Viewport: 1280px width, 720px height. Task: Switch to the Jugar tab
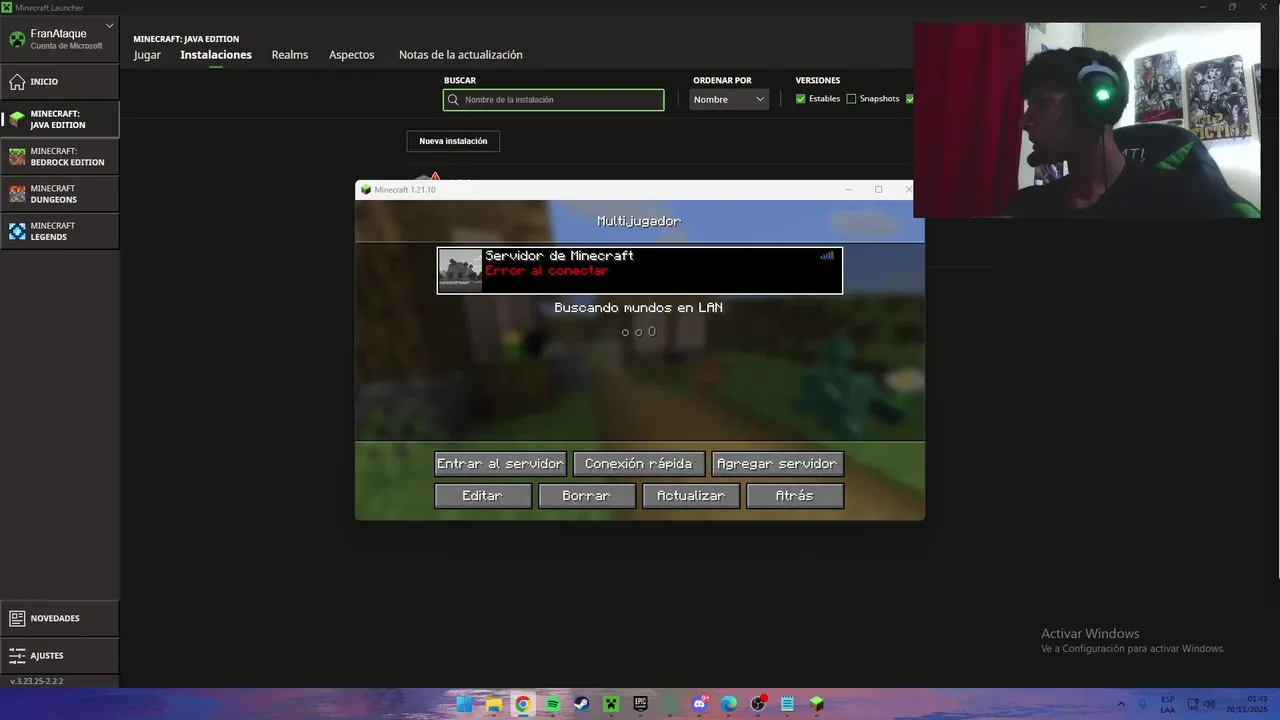147,55
